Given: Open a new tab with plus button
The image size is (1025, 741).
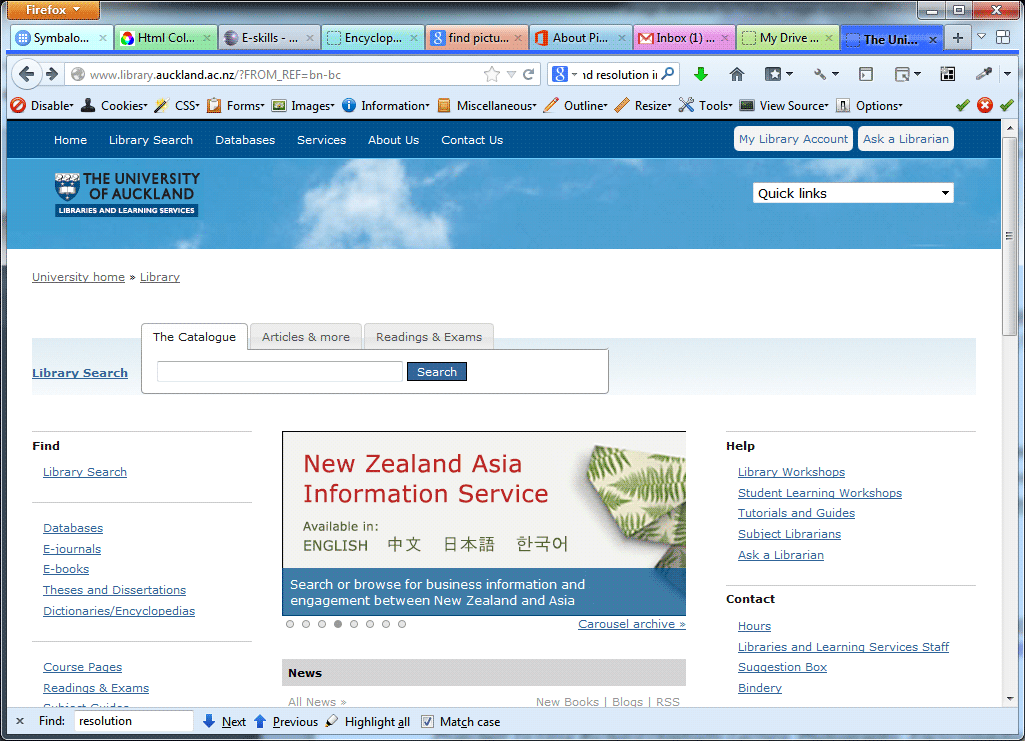Looking at the screenshot, I should coord(958,38).
